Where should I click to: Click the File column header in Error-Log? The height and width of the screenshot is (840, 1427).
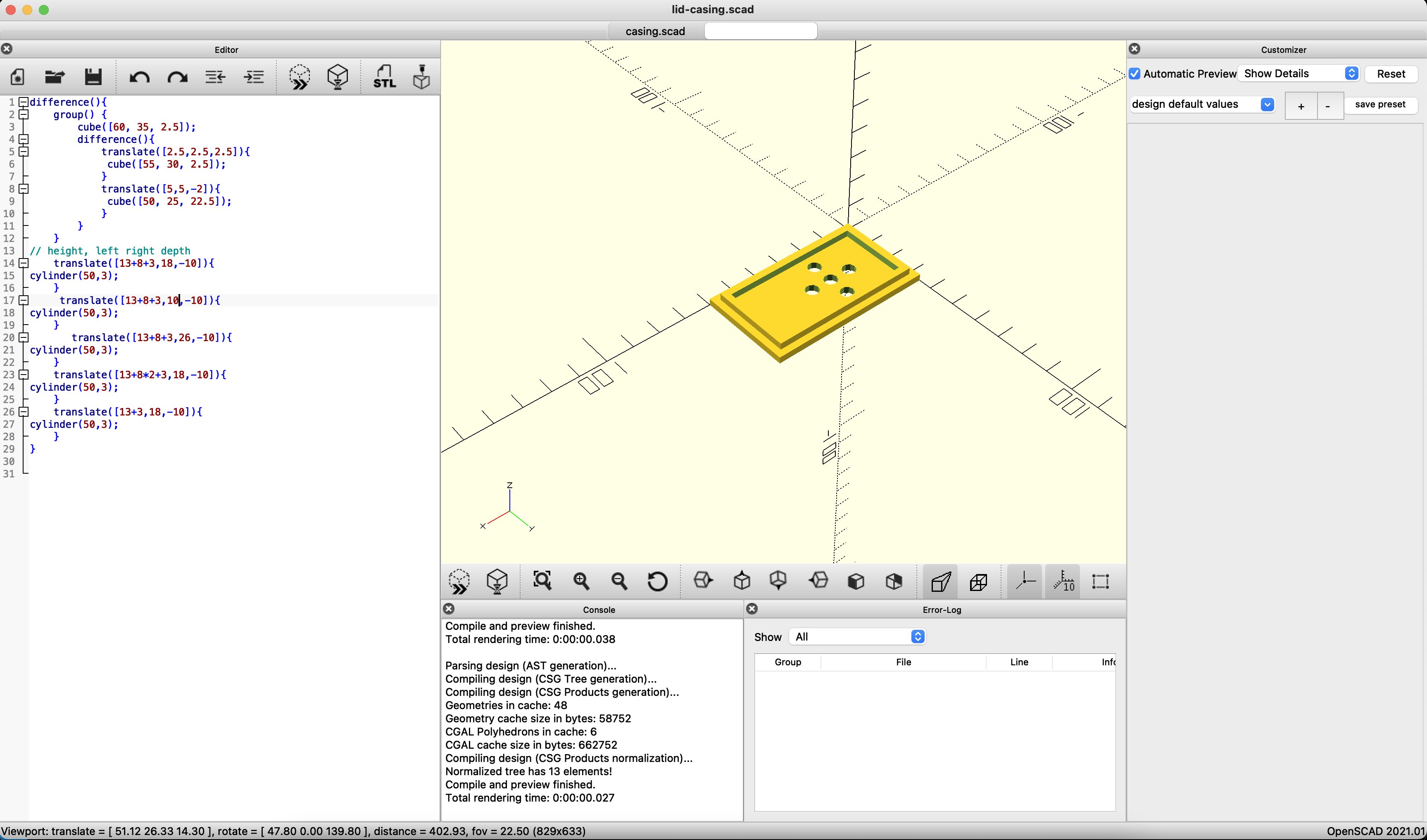[x=903, y=662]
